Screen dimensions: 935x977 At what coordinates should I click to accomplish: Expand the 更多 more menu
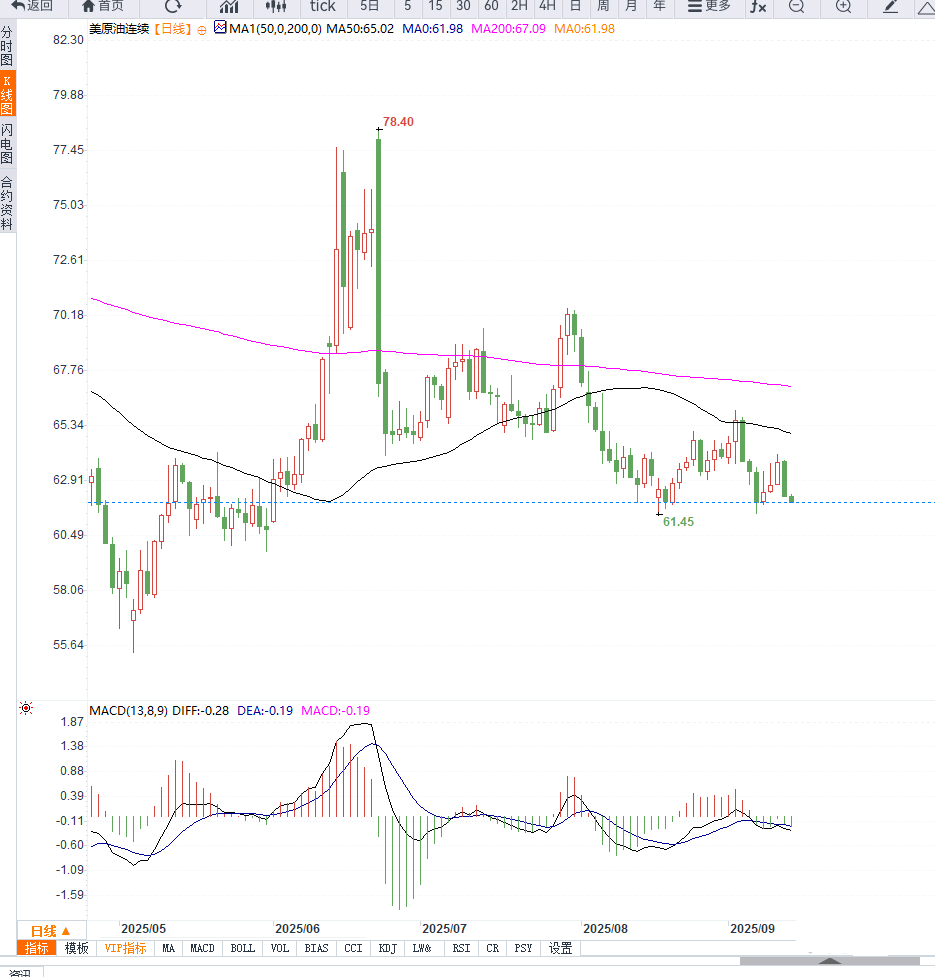709,6
